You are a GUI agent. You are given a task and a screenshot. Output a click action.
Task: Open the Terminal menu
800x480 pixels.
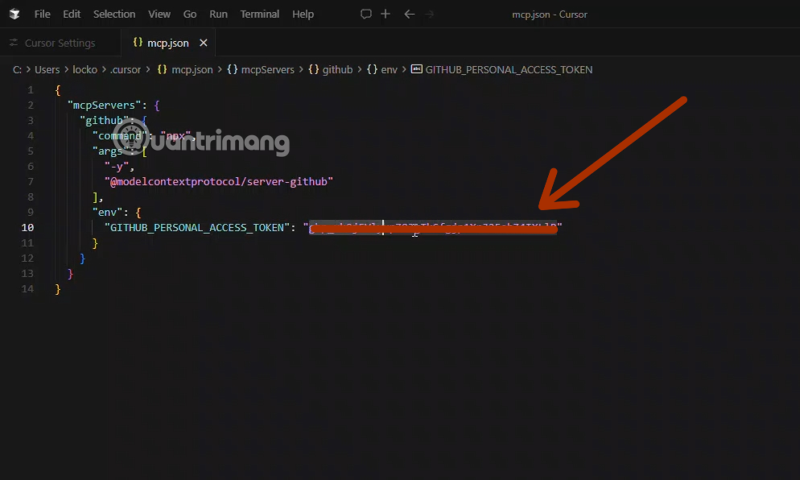pos(259,14)
